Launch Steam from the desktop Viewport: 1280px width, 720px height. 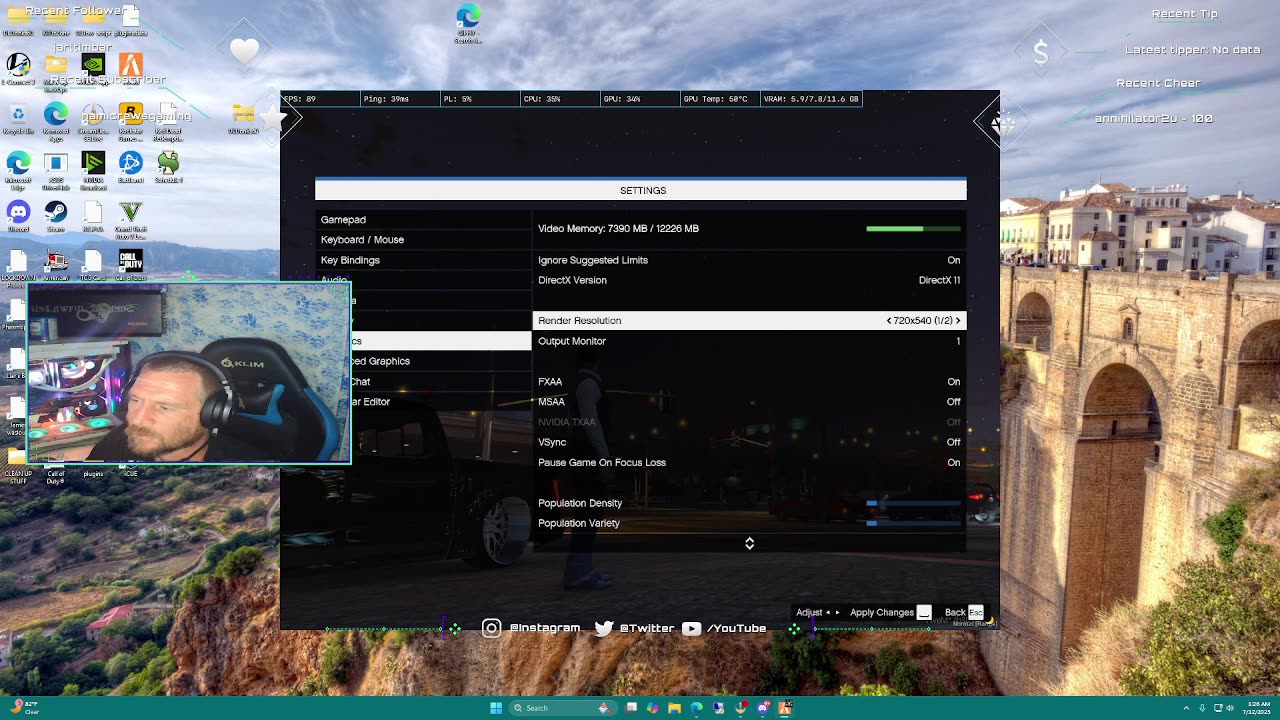pos(56,216)
